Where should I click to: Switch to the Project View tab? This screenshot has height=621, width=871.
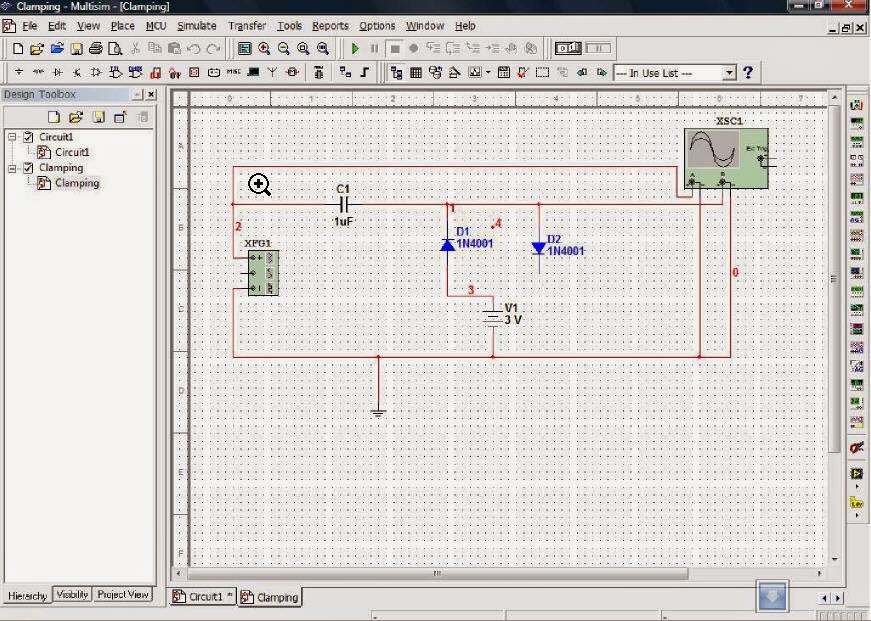pos(123,594)
